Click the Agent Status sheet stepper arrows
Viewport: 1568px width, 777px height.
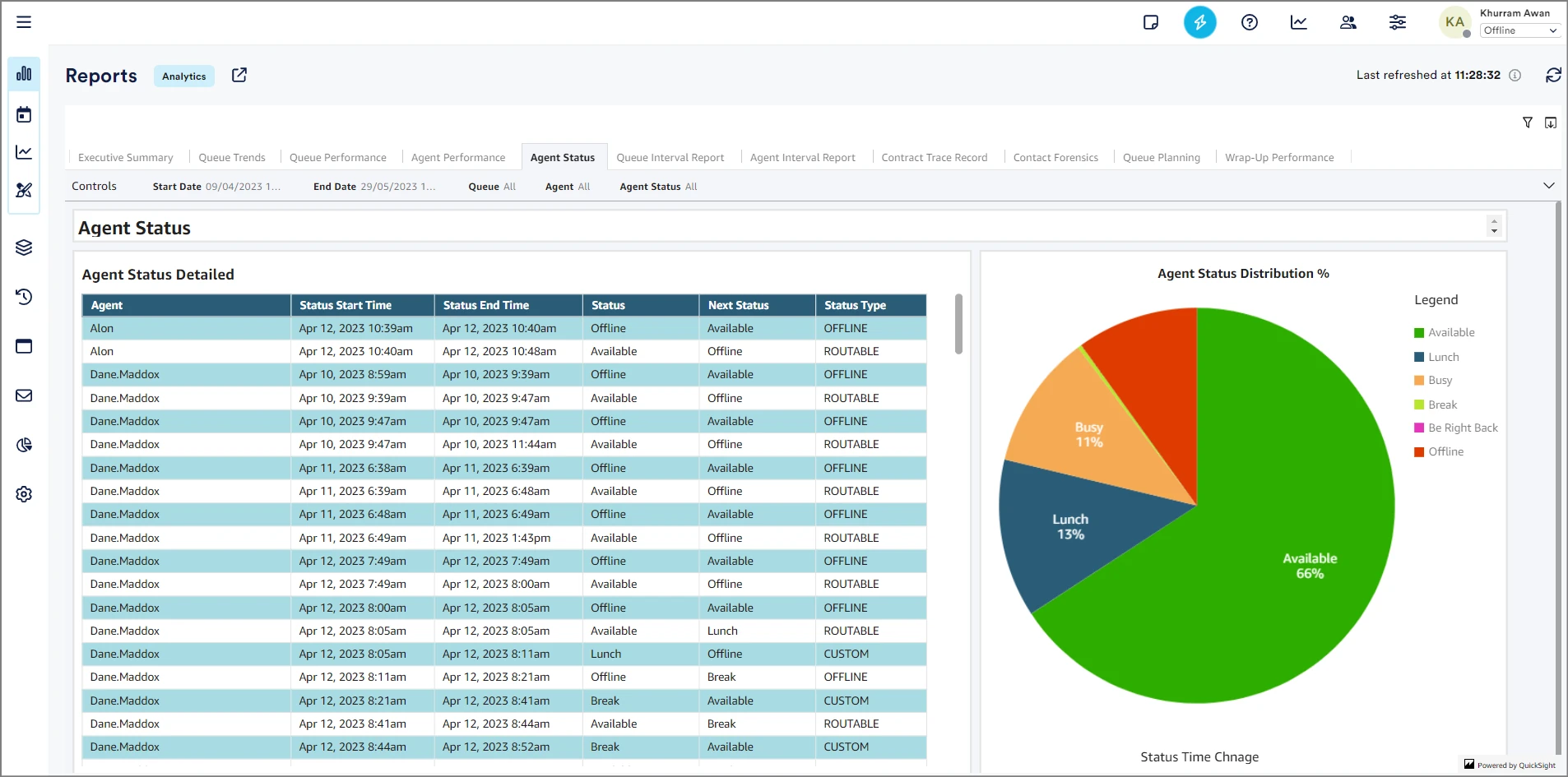click(x=1494, y=226)
